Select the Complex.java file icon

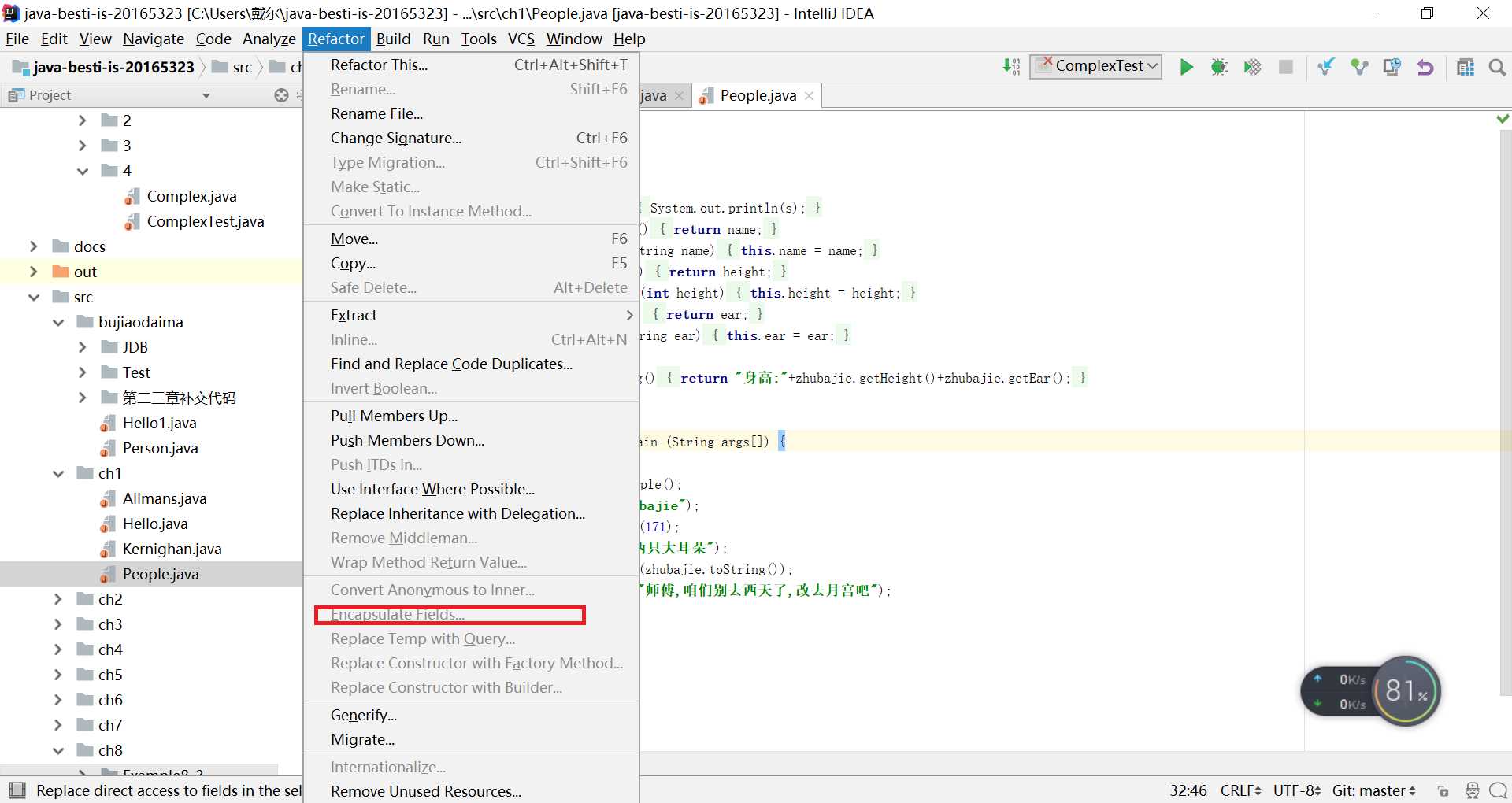pyautogui.click(x=132, y=197)
